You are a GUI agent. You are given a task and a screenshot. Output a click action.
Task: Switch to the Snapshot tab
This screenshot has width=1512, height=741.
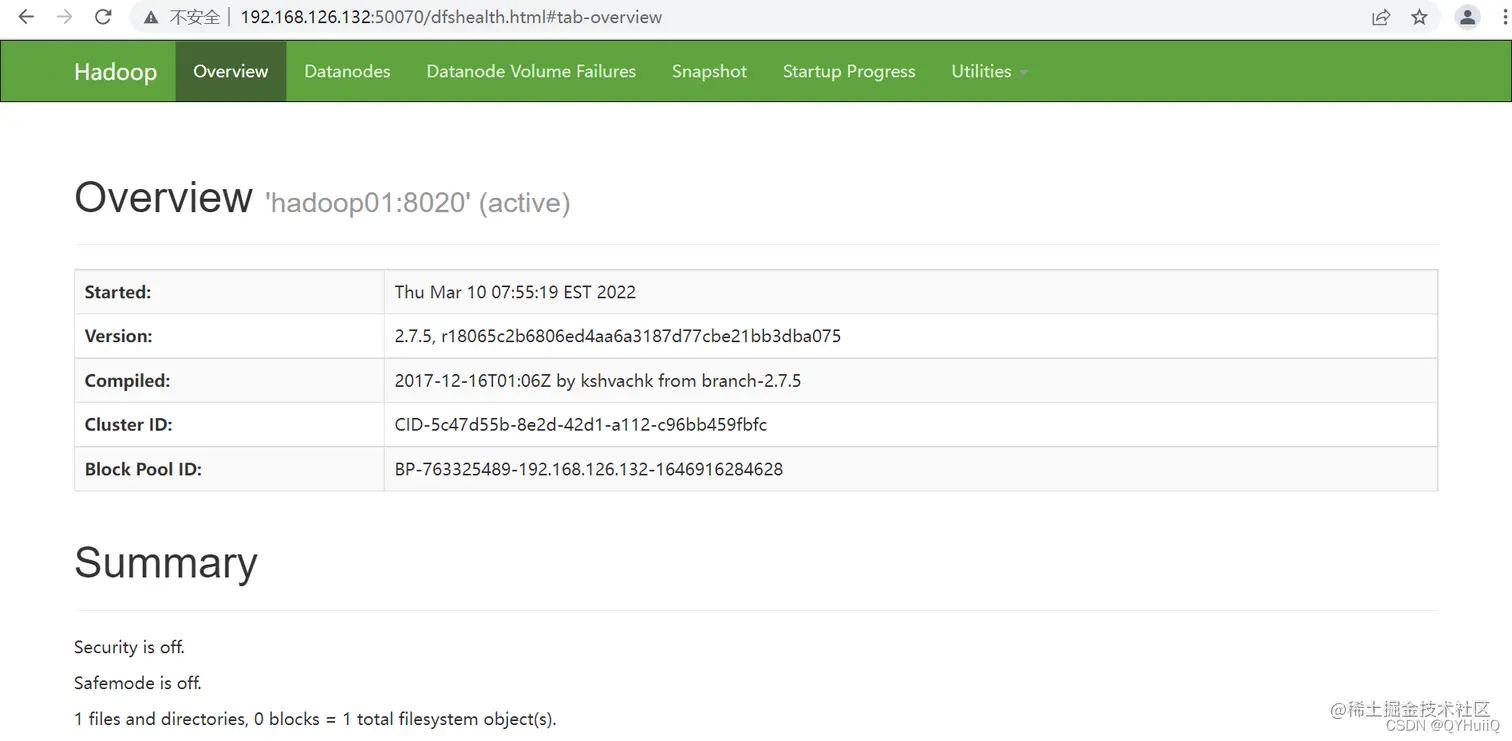[709, 71]
